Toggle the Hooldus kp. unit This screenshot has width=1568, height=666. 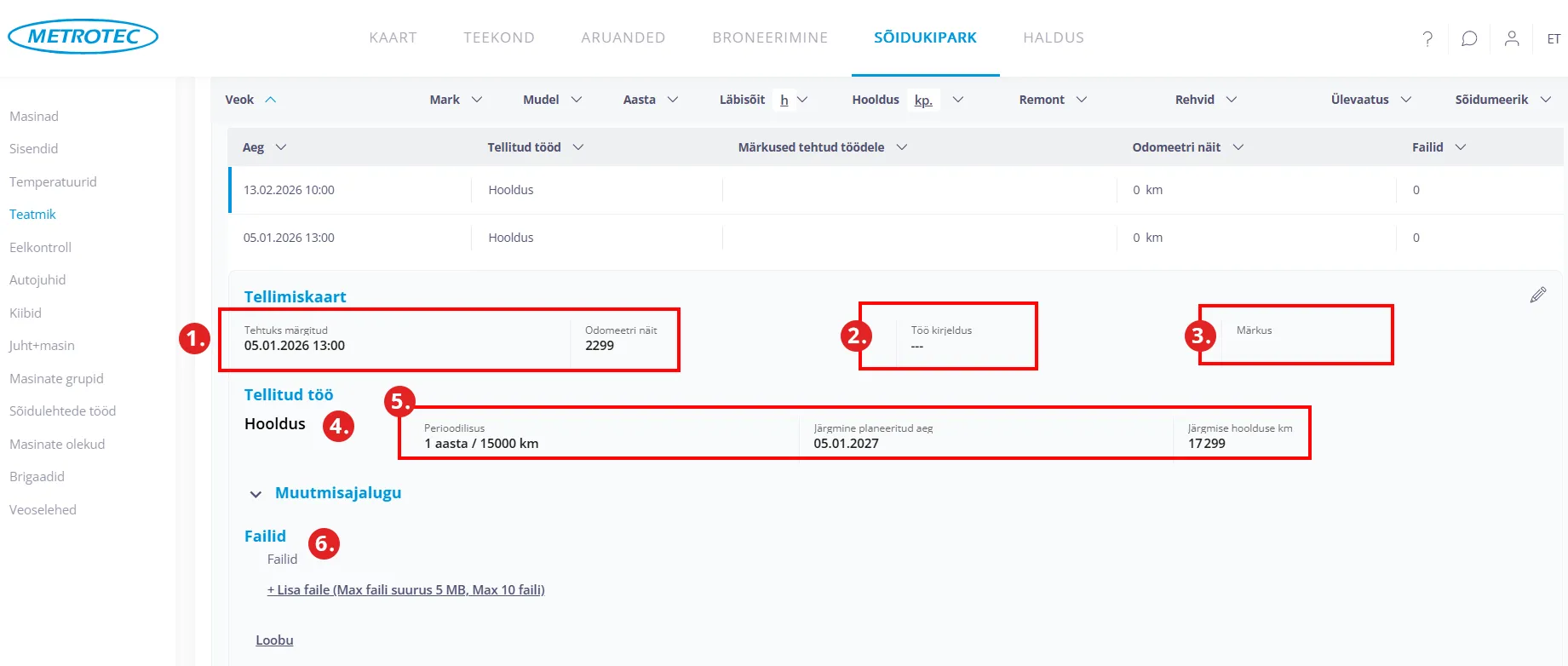[x=923, y=100]
